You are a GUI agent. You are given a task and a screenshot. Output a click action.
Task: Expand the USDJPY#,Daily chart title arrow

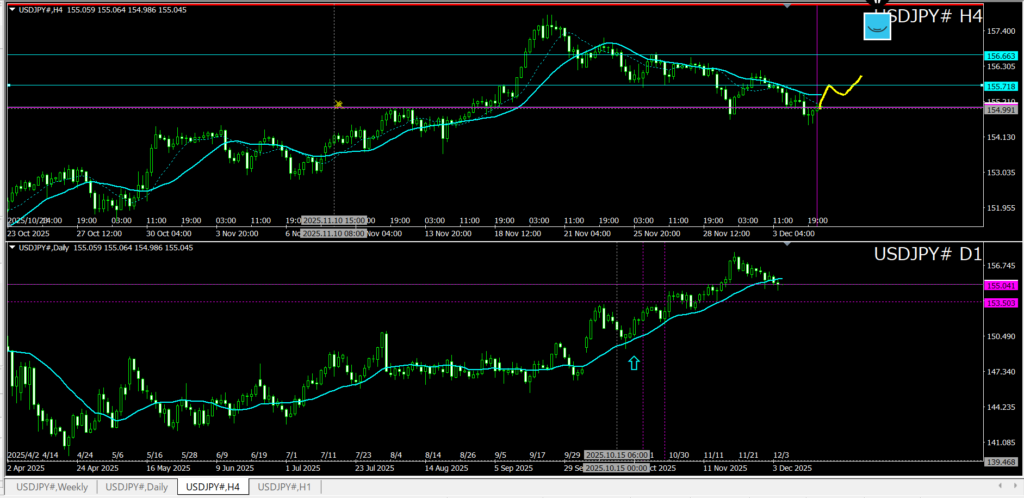[11, 246]
